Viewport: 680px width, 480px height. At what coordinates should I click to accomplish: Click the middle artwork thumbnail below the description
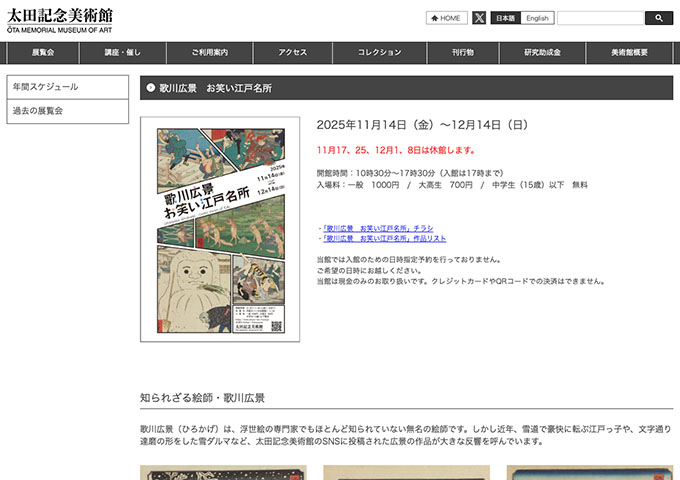tap(406, 473)
